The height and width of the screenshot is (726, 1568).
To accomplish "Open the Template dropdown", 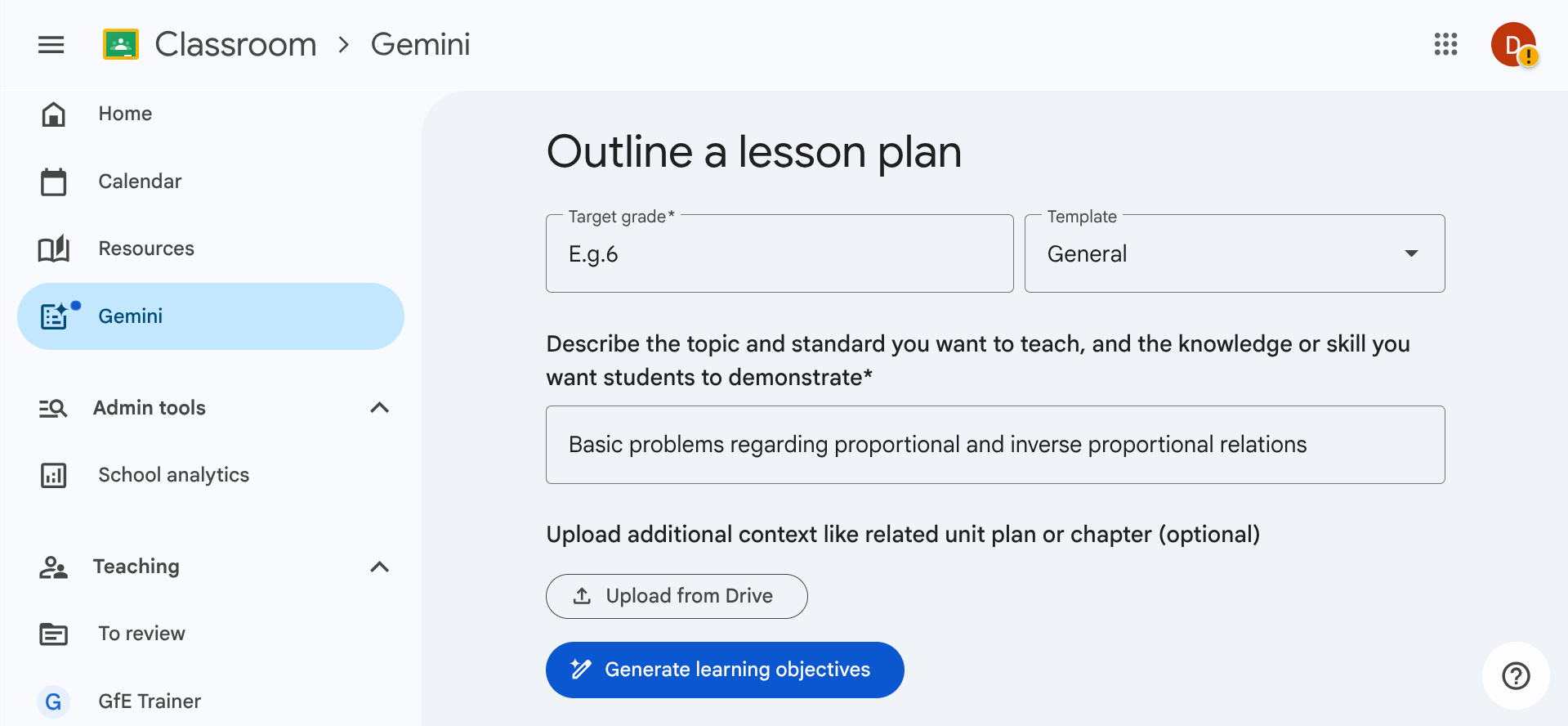I will [1234, 254].
